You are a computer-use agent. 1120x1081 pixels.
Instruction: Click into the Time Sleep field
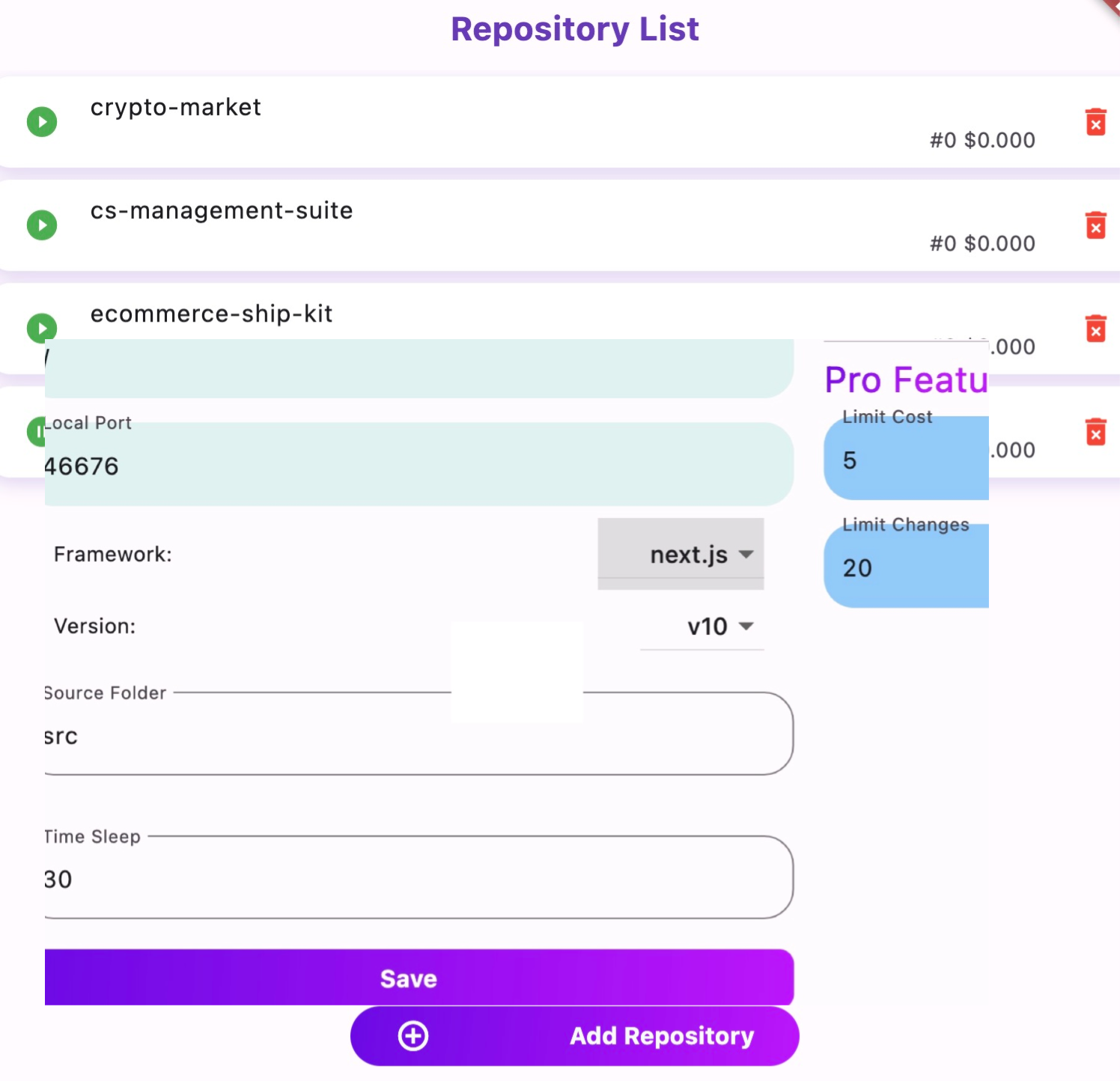pyautogui.click(x=418, y=880)
